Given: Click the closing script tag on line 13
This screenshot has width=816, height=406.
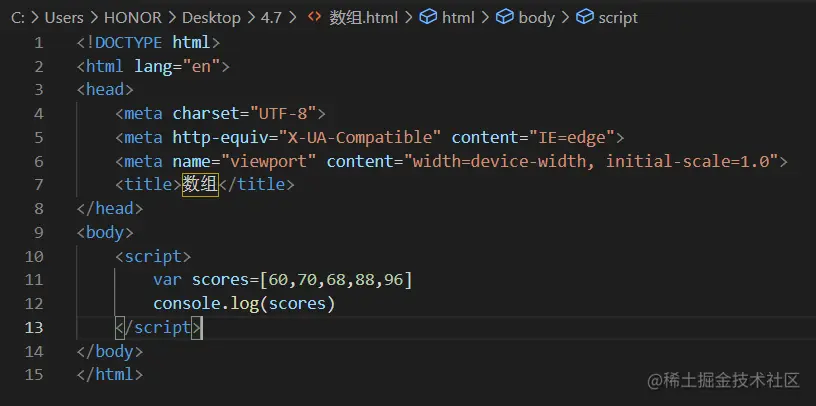Looking at the screenshot, I should coord(158,327).
